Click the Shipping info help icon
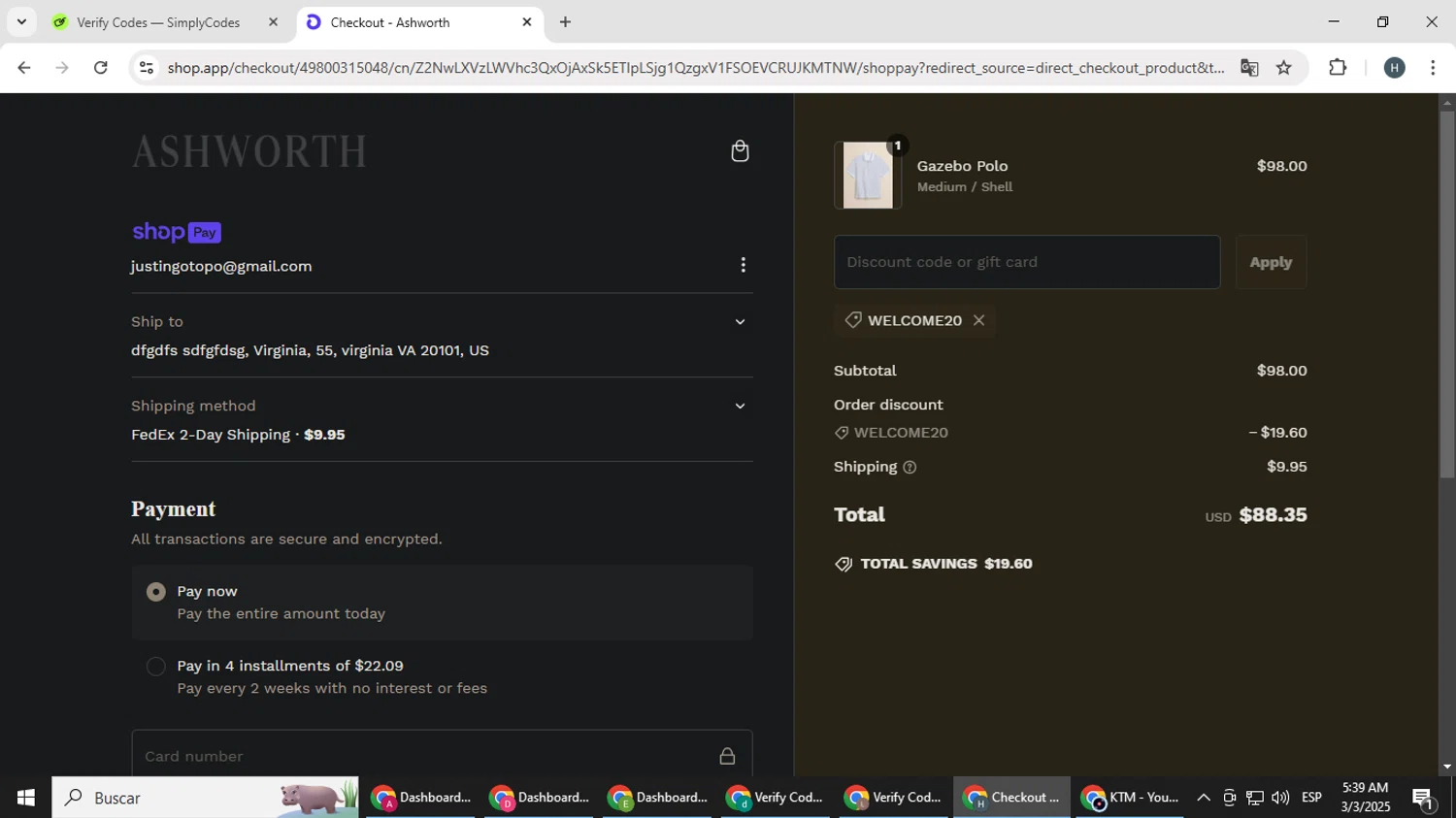 (x=910, y=468)
